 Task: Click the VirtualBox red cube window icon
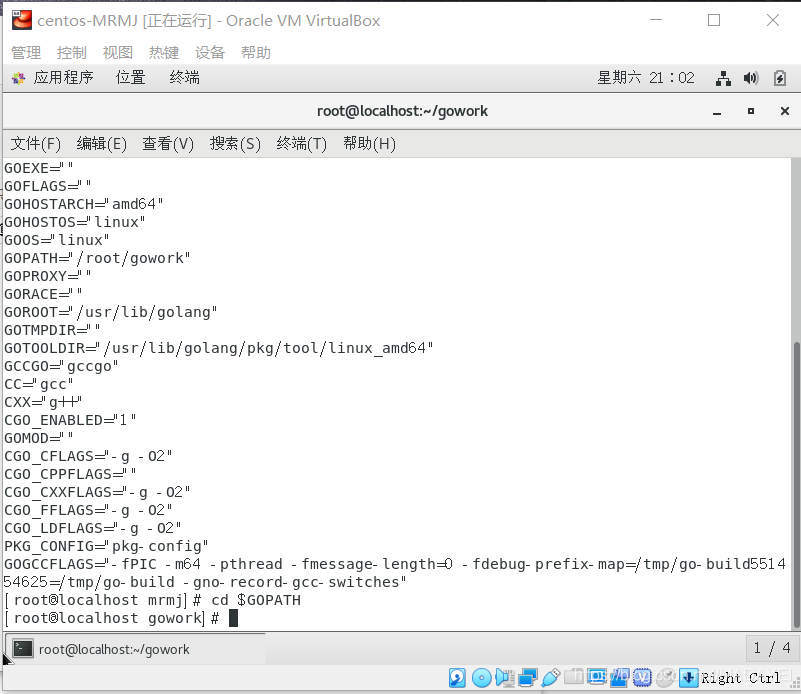point(22,20)
